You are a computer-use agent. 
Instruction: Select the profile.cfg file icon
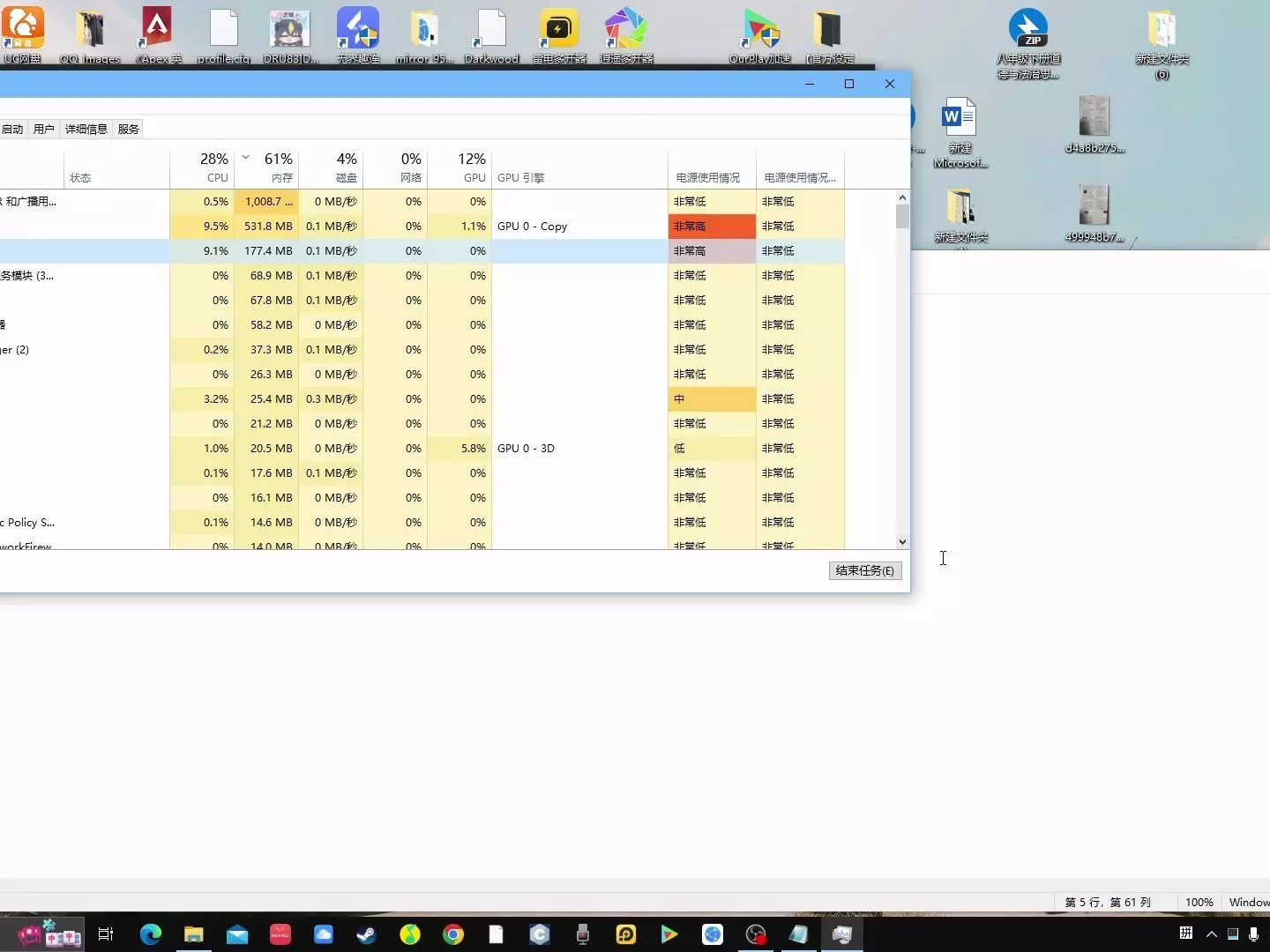(224, 35)
